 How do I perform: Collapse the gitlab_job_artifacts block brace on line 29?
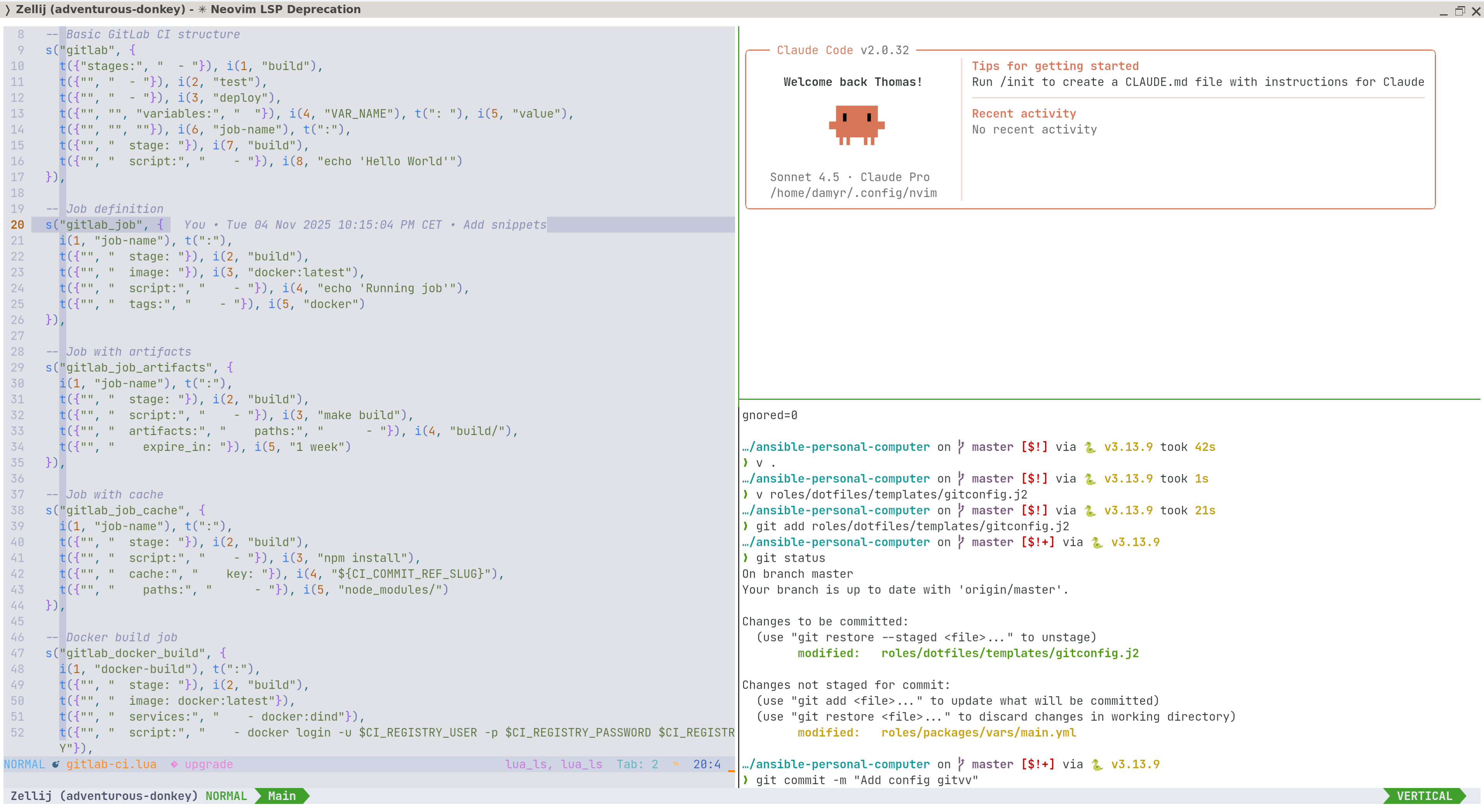coord(230,368)
